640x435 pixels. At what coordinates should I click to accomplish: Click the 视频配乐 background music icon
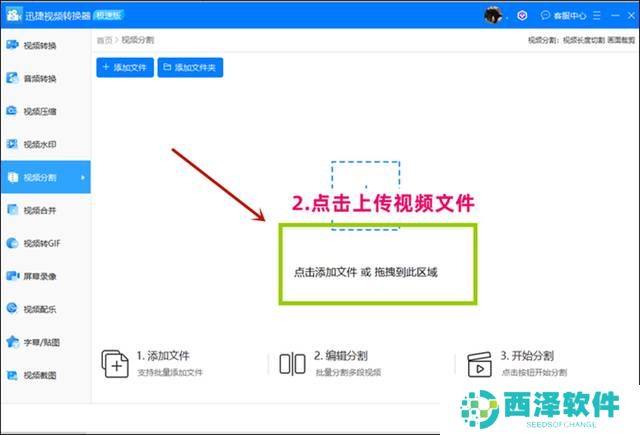click(x=12, y=308)
